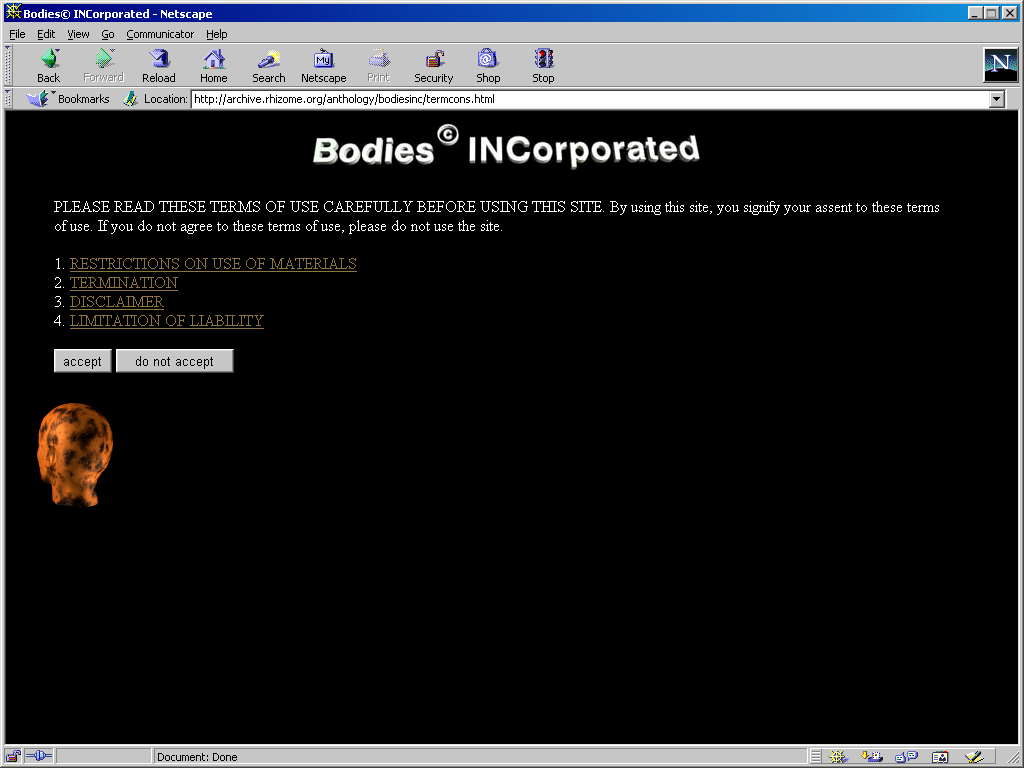The height and width of the screenshot is (768, 1024).
Task: Click the accept button
Action: pyautogui.click(x=82, y=361)
